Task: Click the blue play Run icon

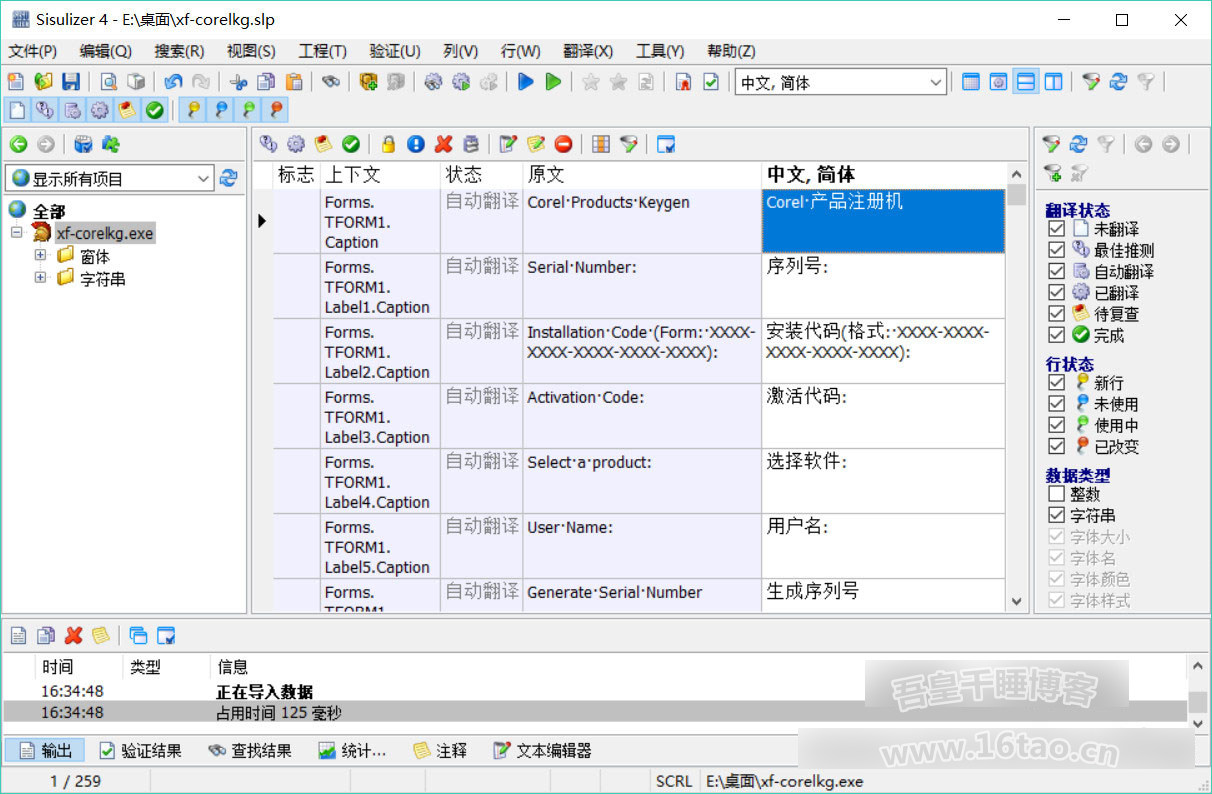Action: click(526, 82)
